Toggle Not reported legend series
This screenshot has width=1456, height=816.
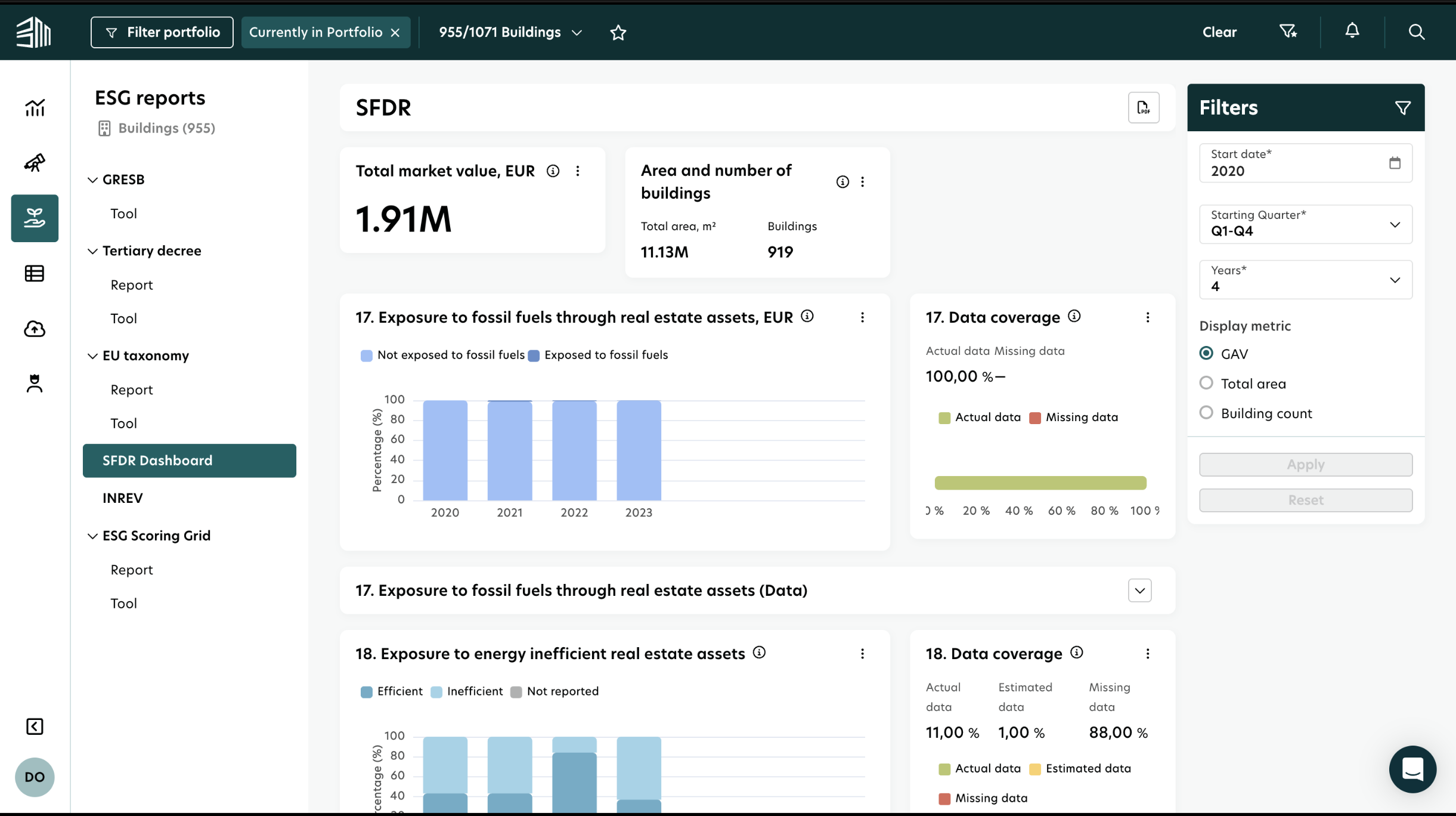(554, 691)
